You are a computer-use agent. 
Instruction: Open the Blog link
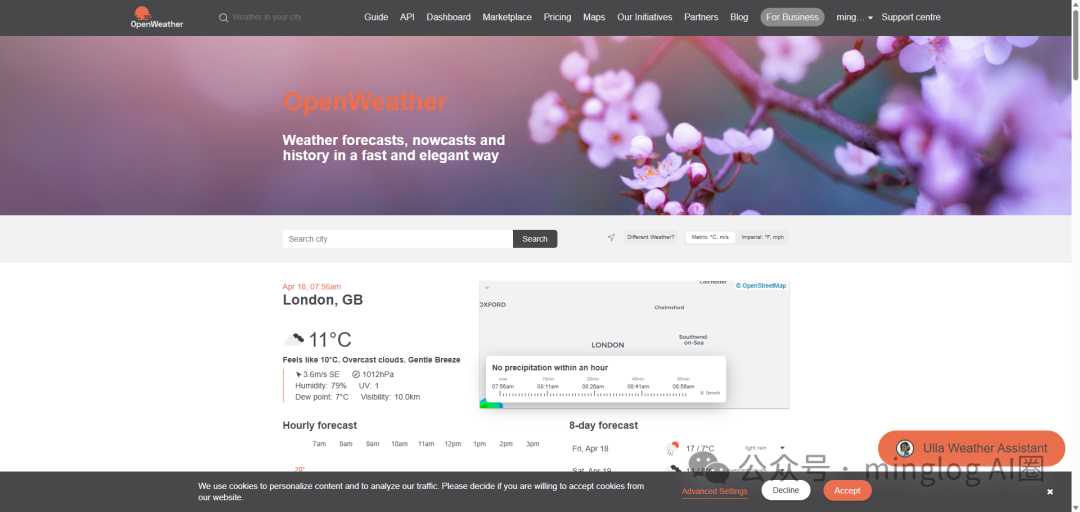point(739,17)
